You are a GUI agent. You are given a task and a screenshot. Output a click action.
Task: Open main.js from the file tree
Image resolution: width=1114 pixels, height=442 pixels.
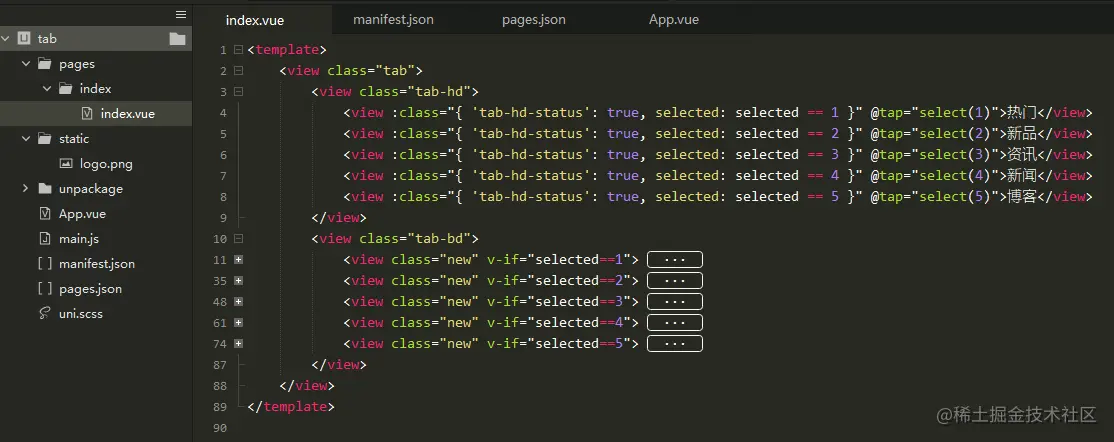(x=79, y=239)
